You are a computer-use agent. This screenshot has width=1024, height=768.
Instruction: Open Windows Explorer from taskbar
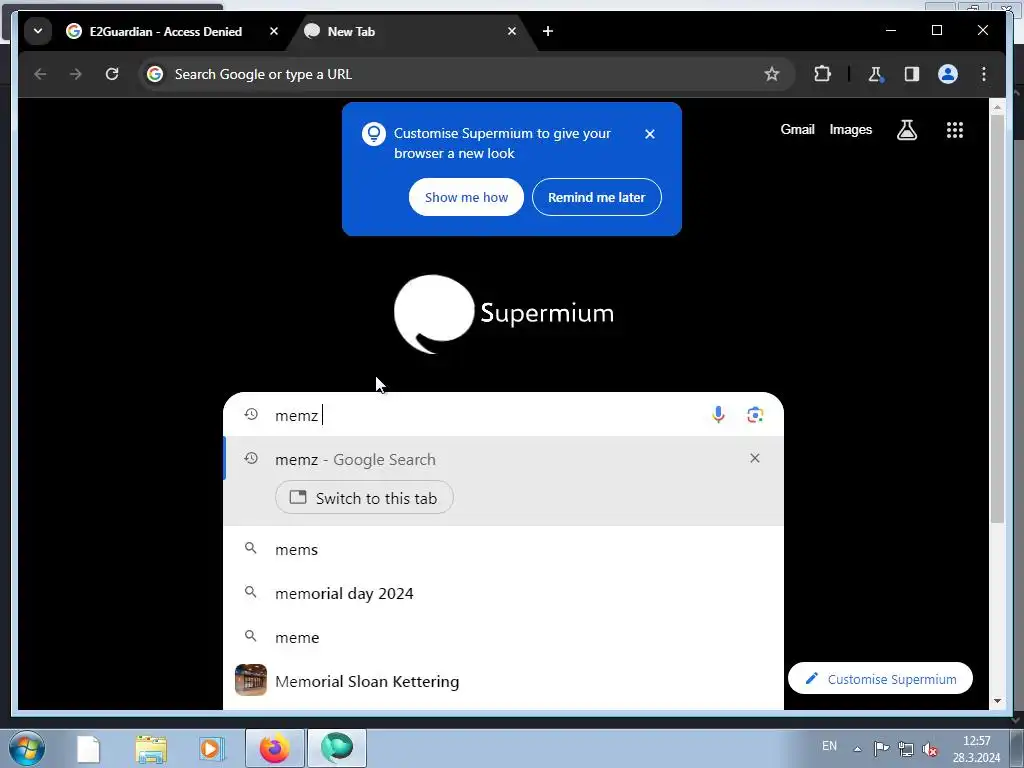pyautogui.click(x=151, y=749)
